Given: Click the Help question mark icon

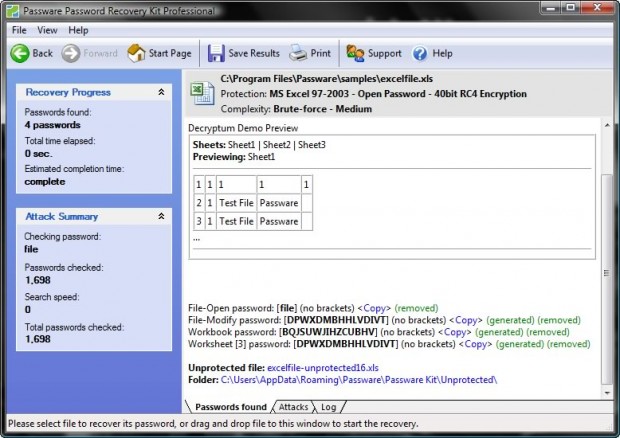Looking at the screenshot, I should [420, 53].
